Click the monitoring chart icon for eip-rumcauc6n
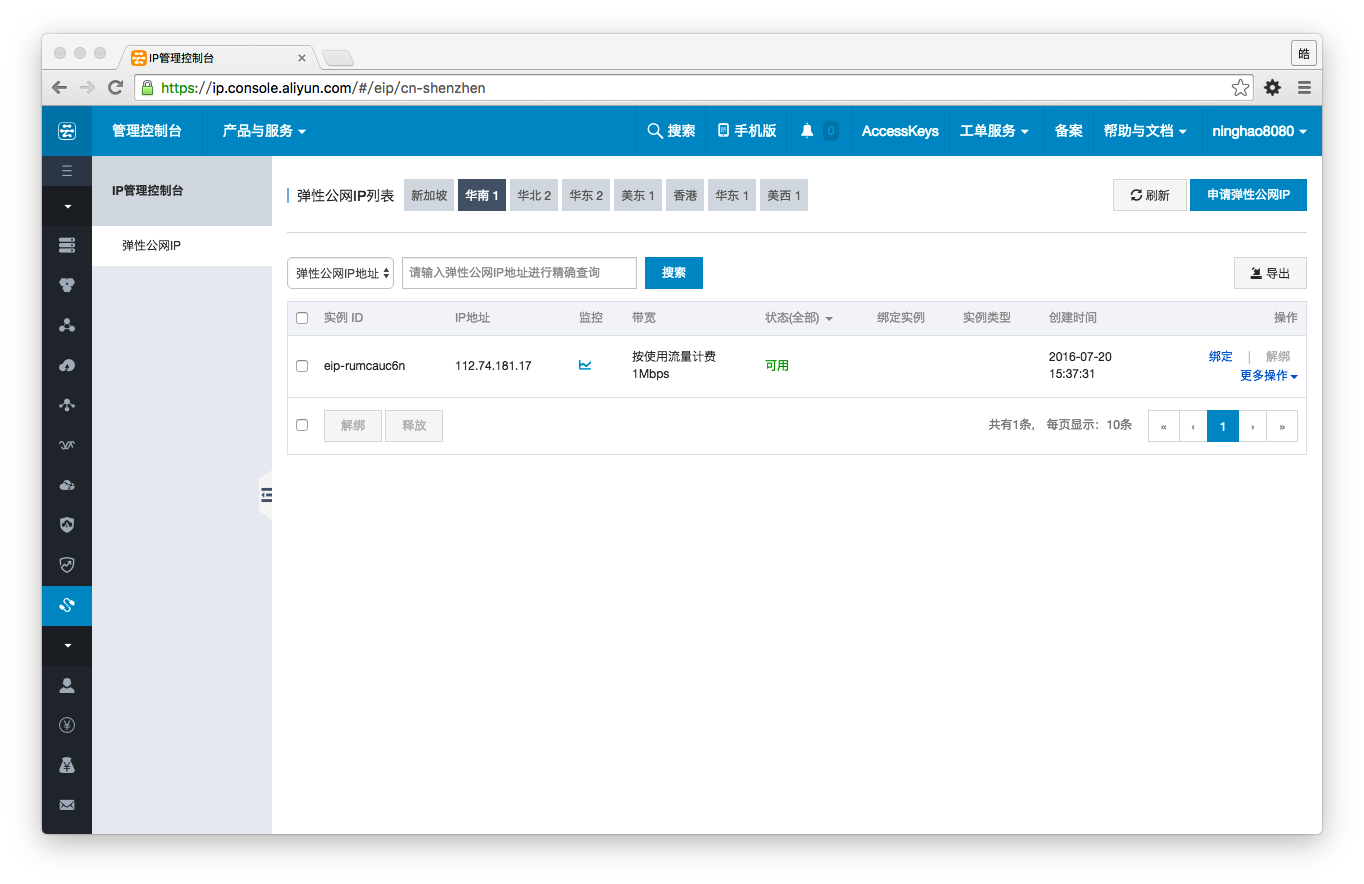 (585, 365)
